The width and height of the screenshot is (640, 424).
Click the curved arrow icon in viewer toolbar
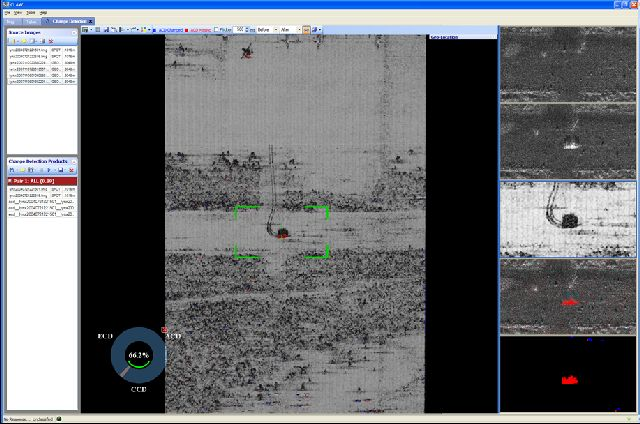point(133,30)
